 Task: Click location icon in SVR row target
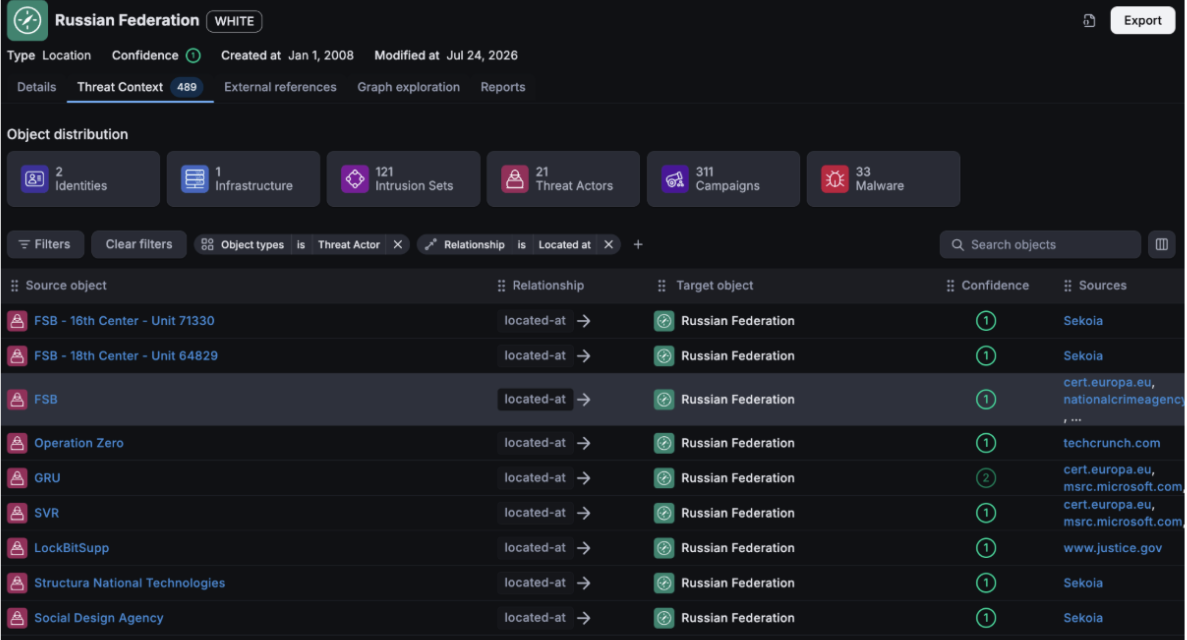point(664,513)
